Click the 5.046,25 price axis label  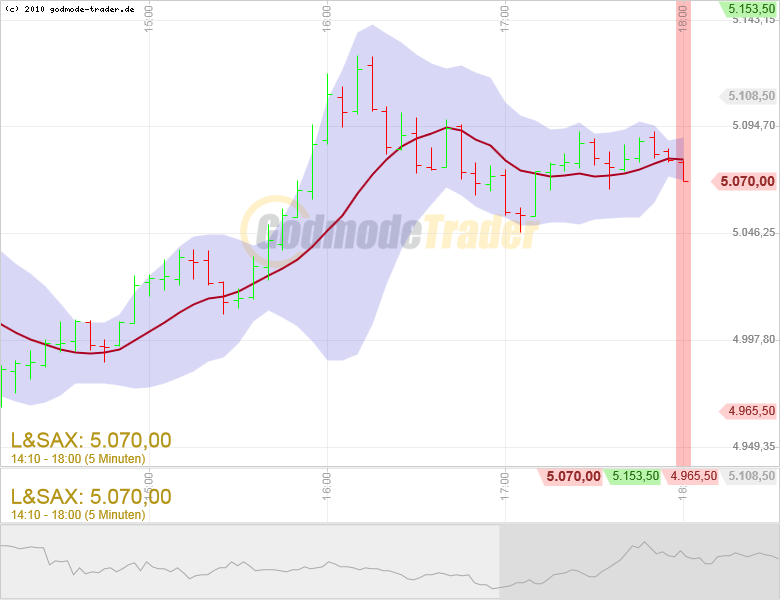click(753, 232)
